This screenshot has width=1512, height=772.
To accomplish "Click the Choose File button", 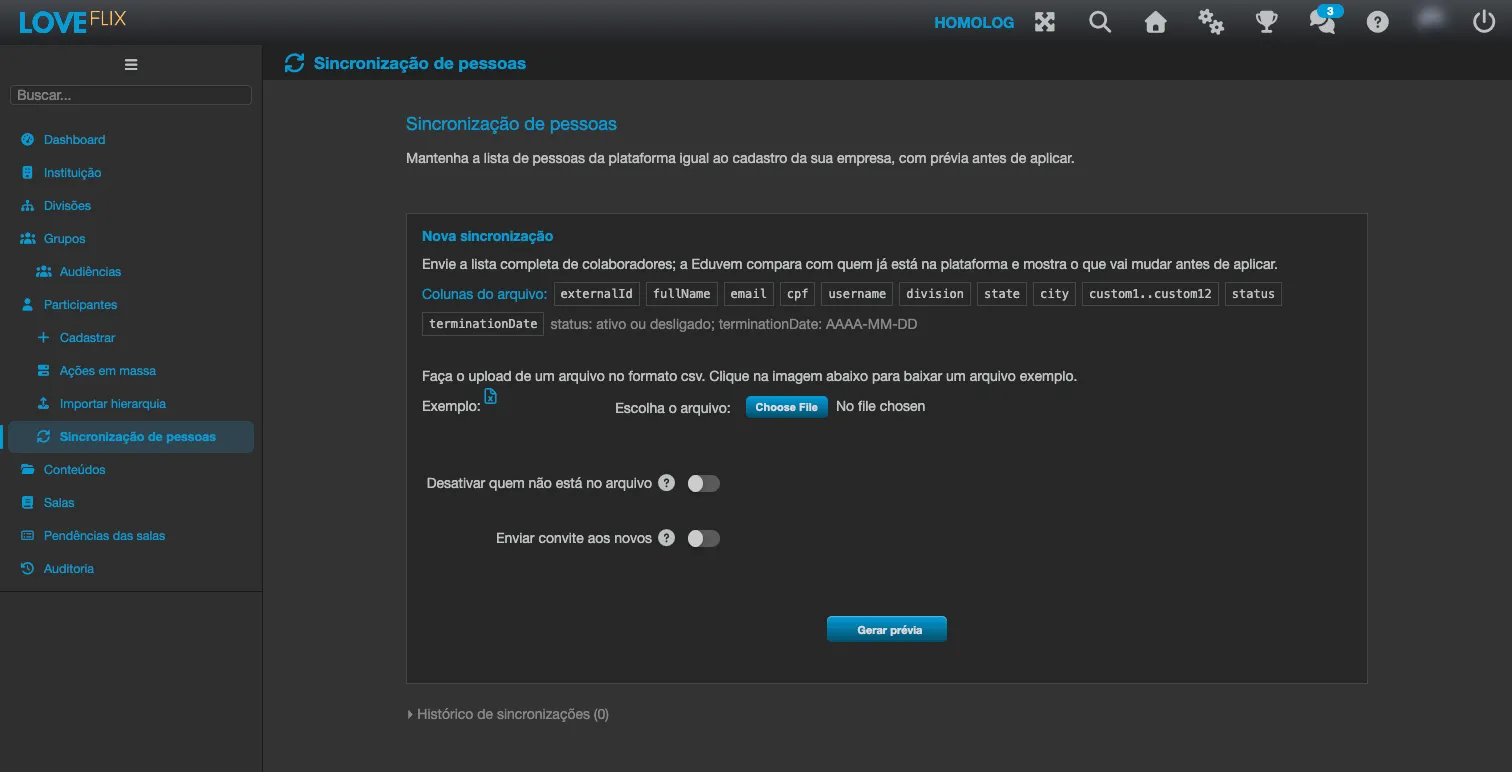I will [787, 407].
